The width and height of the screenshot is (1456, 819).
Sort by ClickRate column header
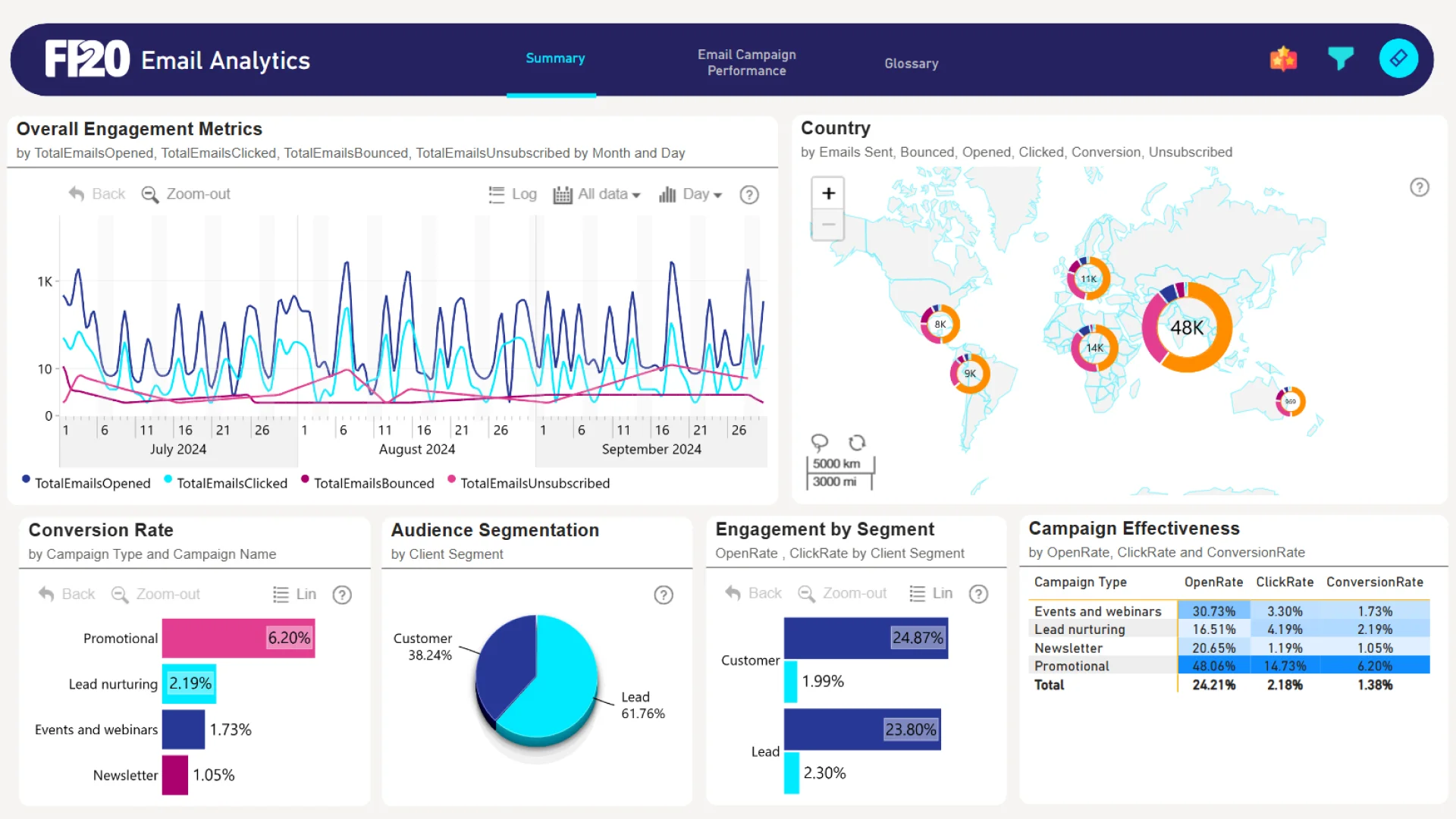(x=1285, y=582)
